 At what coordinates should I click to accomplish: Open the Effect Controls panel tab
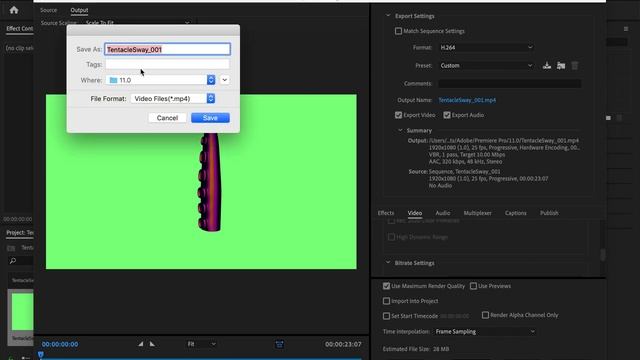point(20,29)
